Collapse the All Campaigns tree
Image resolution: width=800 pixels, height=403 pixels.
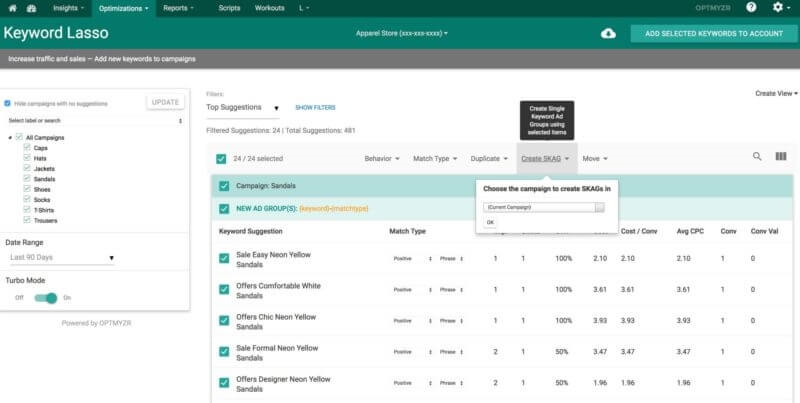[10, 138]
